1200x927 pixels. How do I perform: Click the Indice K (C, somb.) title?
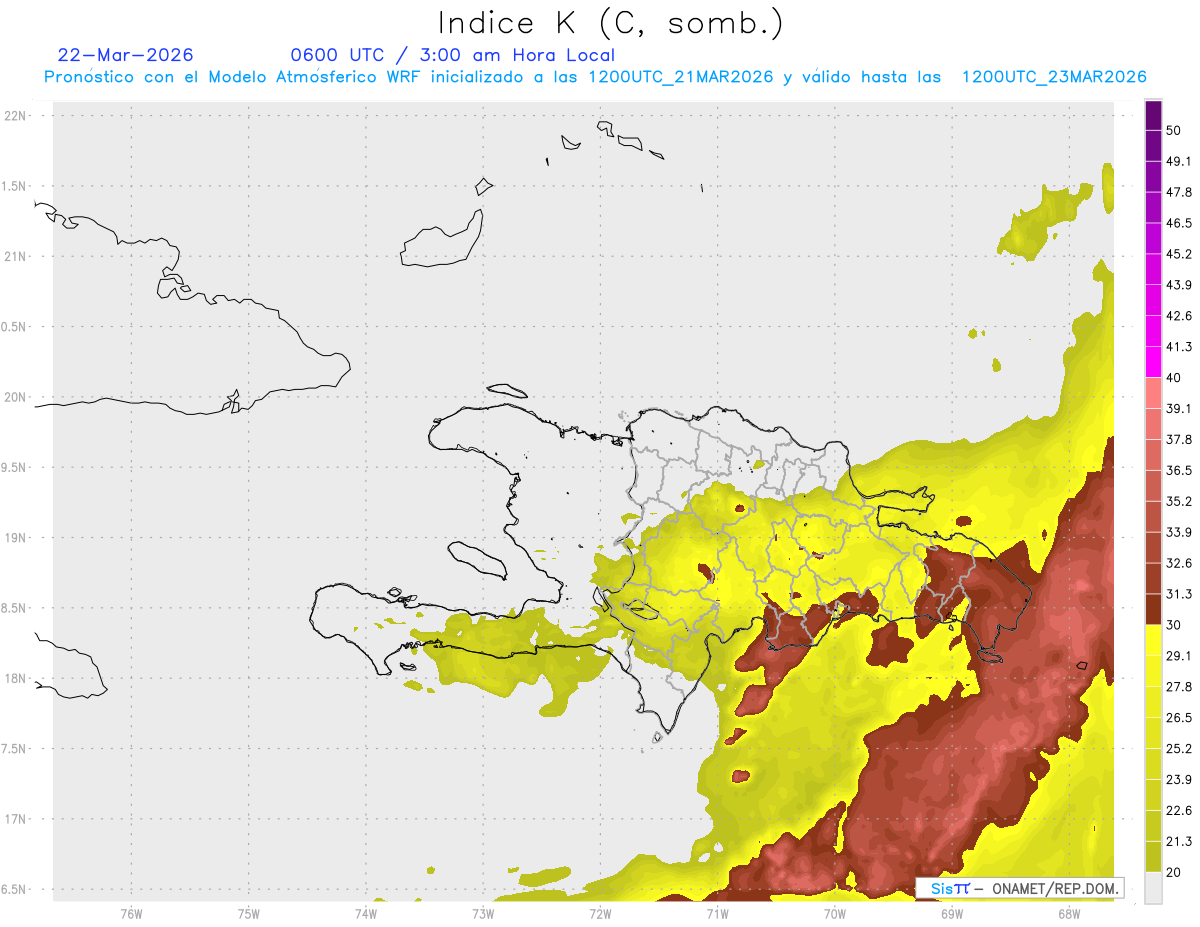(x=611, y=23)
